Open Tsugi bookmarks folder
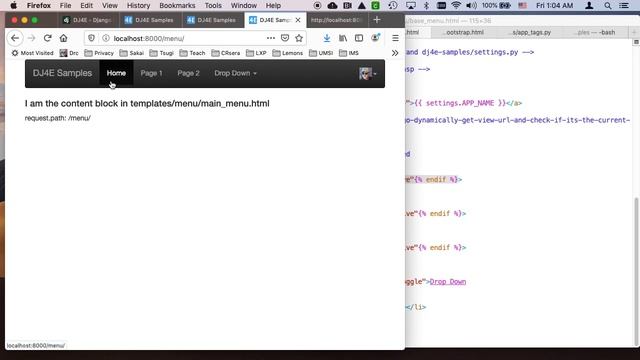The image size is (640, 360). tap(162, 53)
